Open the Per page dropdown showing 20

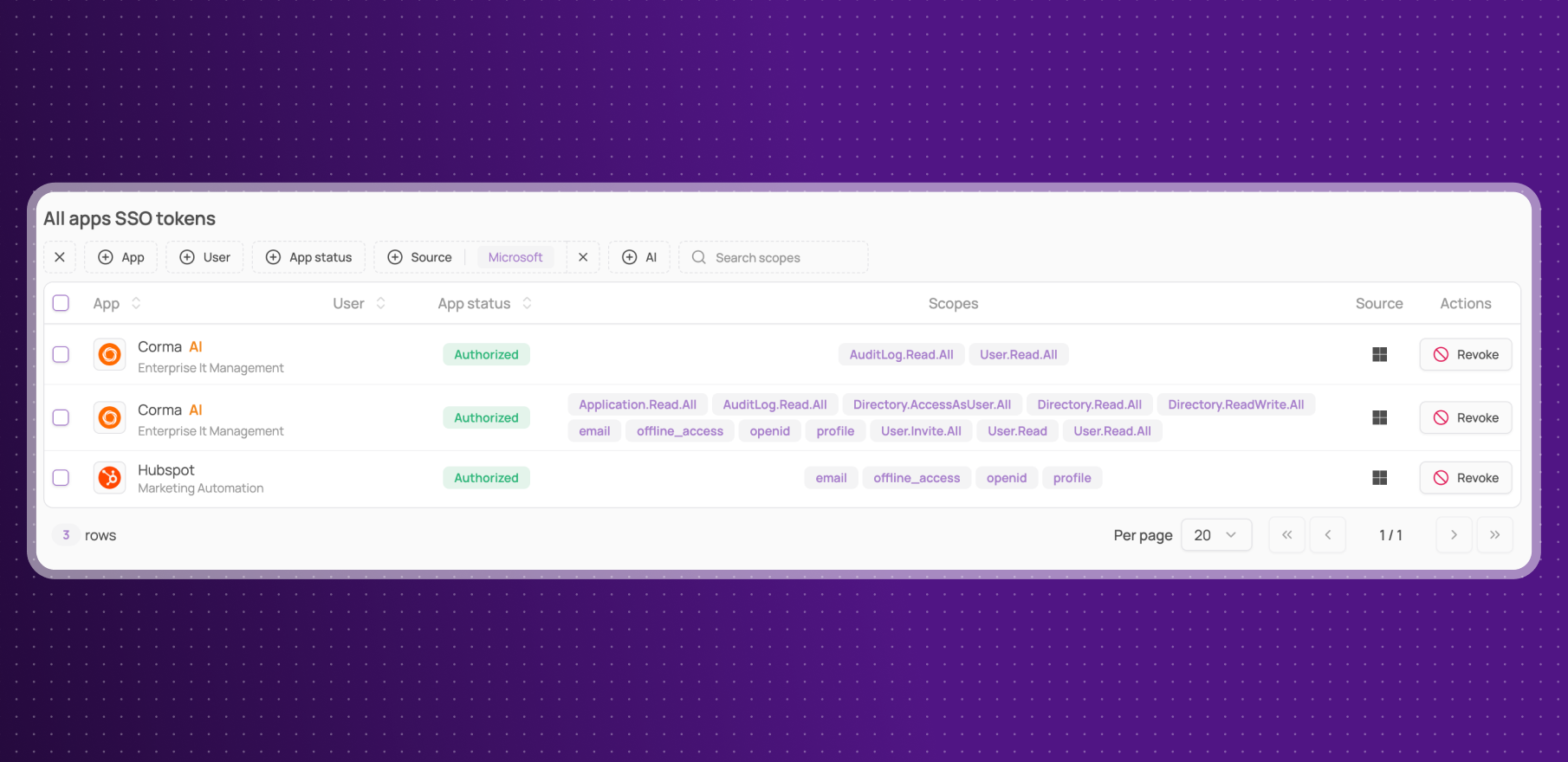click(1215, 535)
